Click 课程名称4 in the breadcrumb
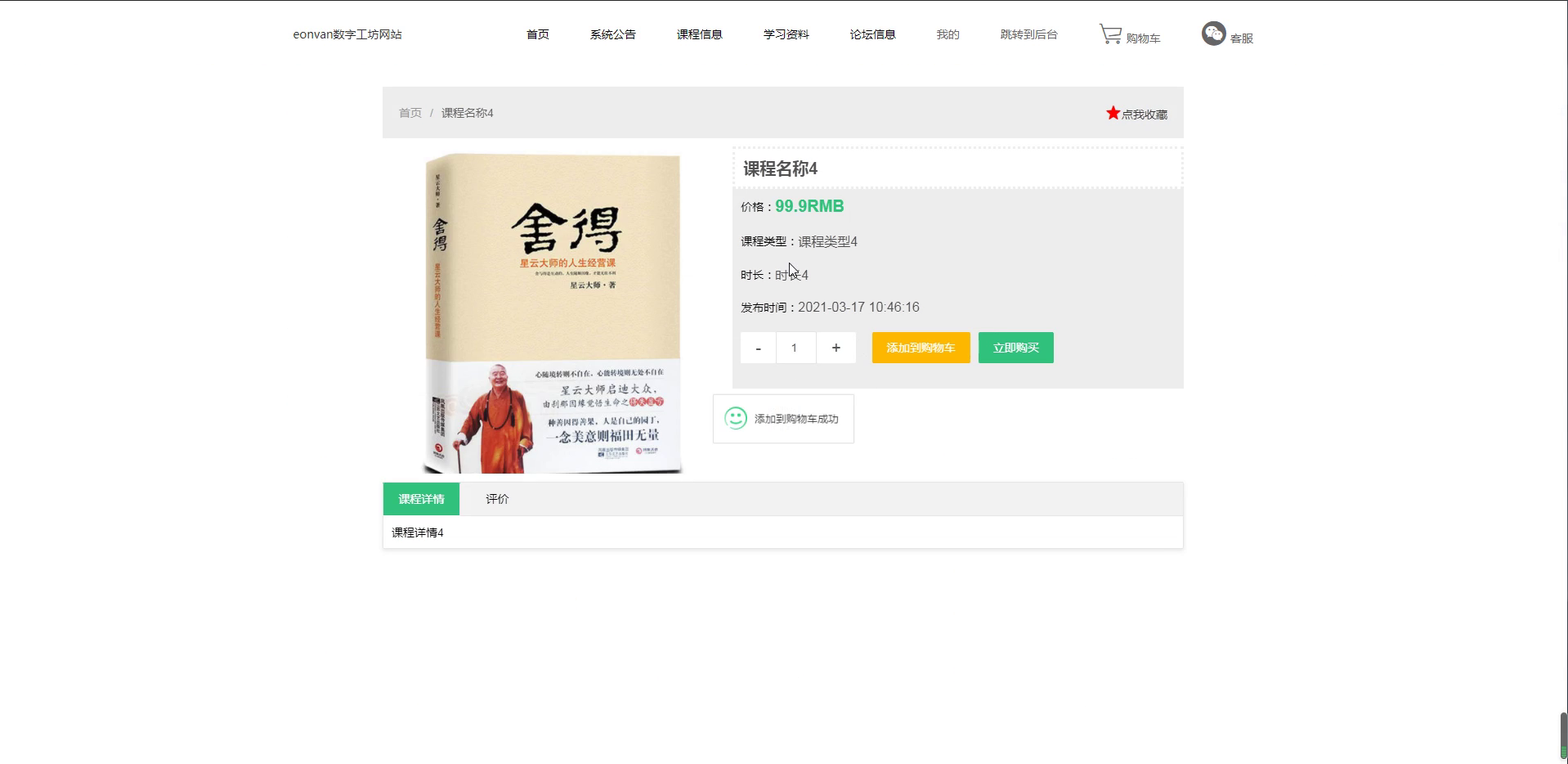The height and width of the screenshot is (764, 1568). (x=467, y=113)
